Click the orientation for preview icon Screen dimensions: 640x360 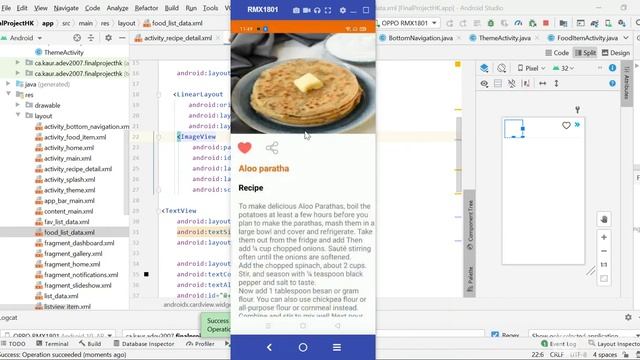[502, 68]
